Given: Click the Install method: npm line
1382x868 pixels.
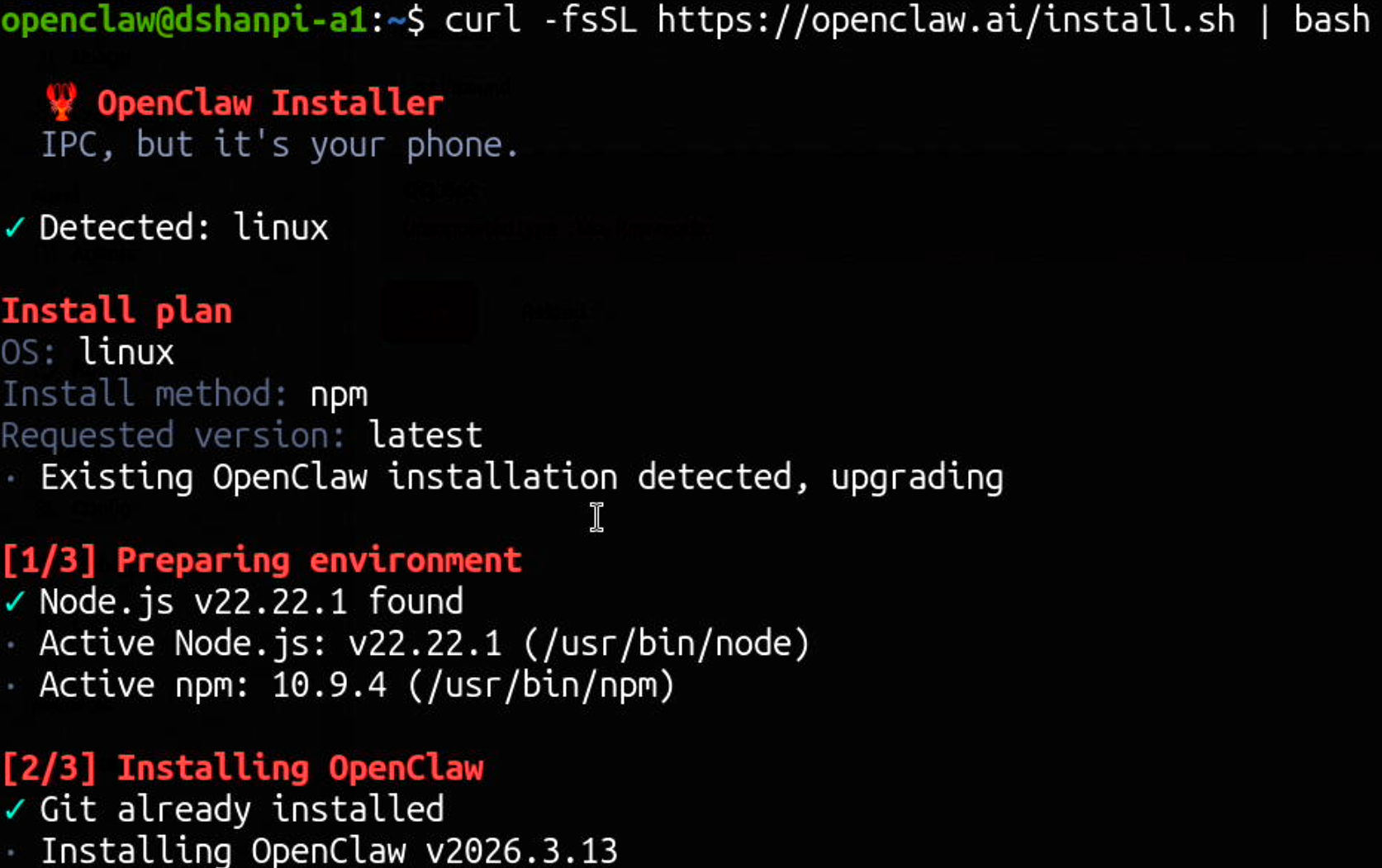Looking at the screenshot, I should (184, 394).
